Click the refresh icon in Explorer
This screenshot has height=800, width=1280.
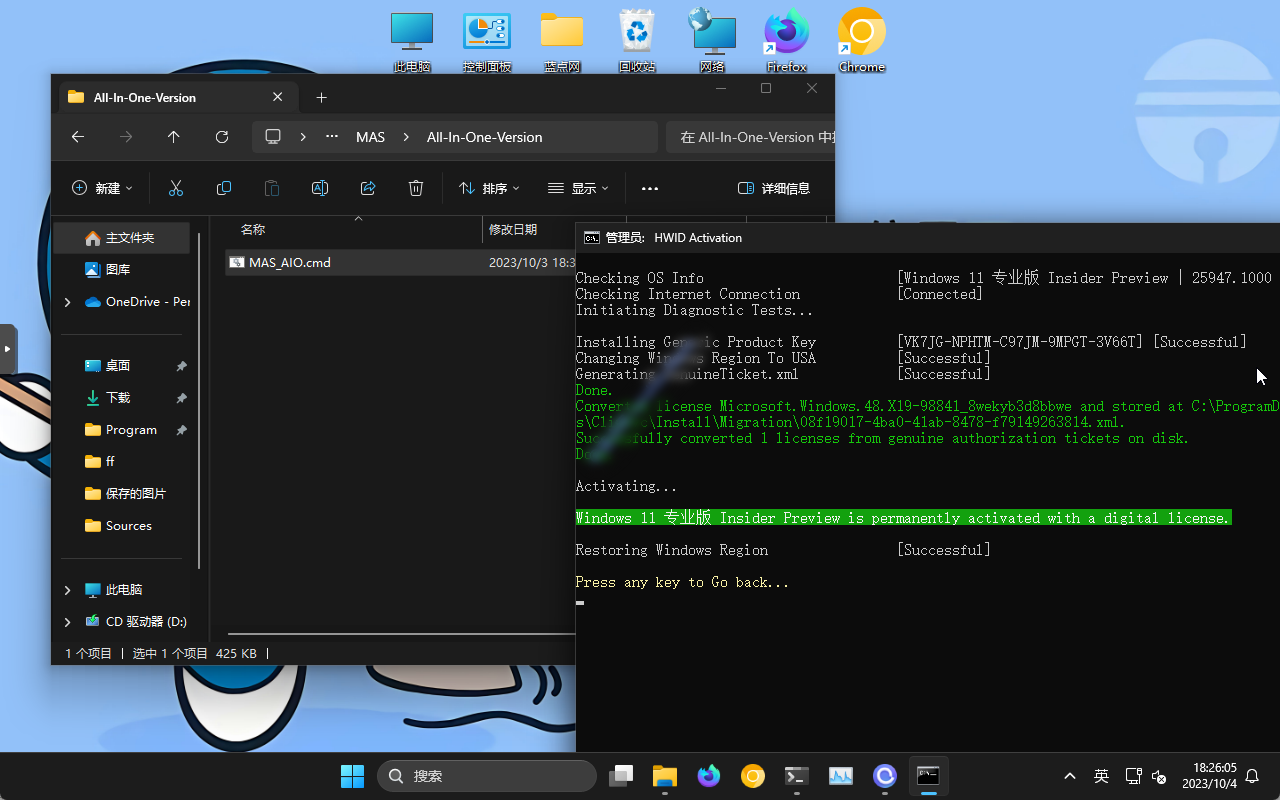tap(222, 137)
